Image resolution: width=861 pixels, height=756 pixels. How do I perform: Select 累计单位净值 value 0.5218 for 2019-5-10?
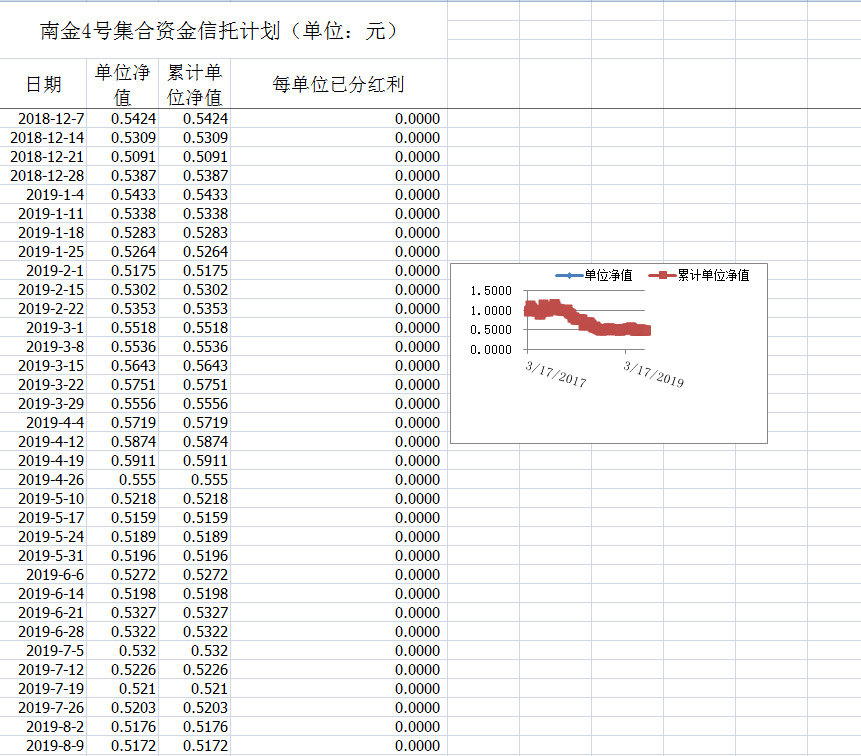[194, 499]
